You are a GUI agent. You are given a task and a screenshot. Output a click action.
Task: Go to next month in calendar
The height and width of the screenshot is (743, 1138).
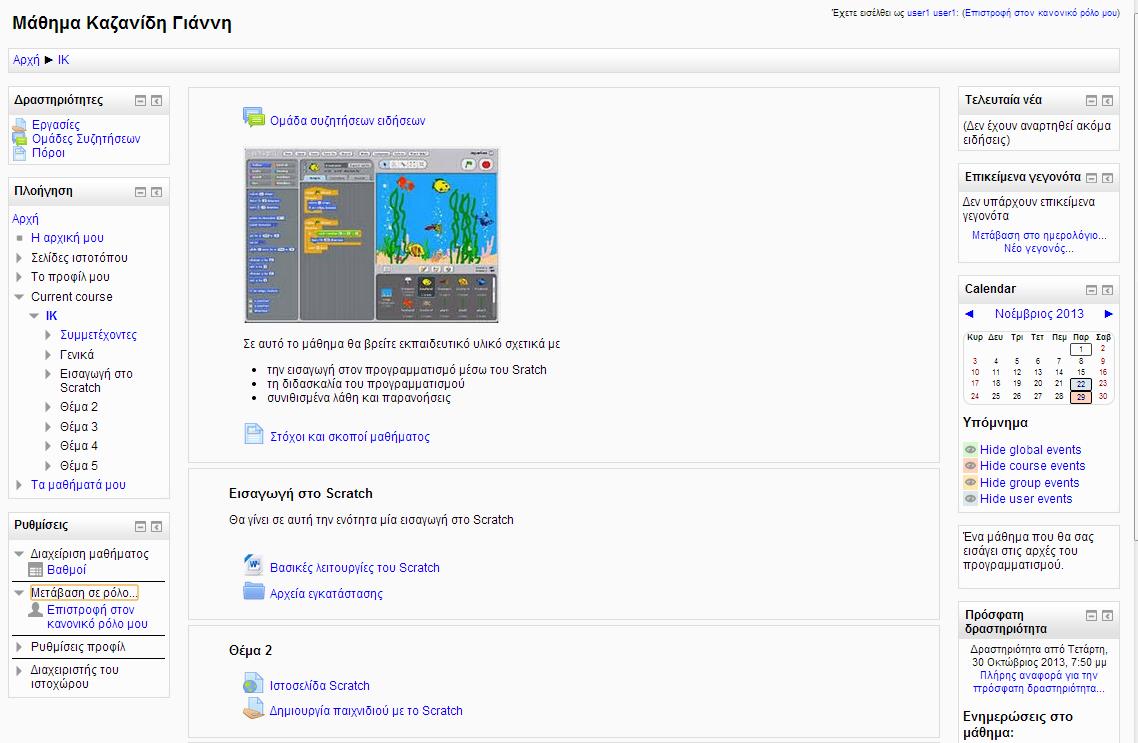click(1108, 314)
